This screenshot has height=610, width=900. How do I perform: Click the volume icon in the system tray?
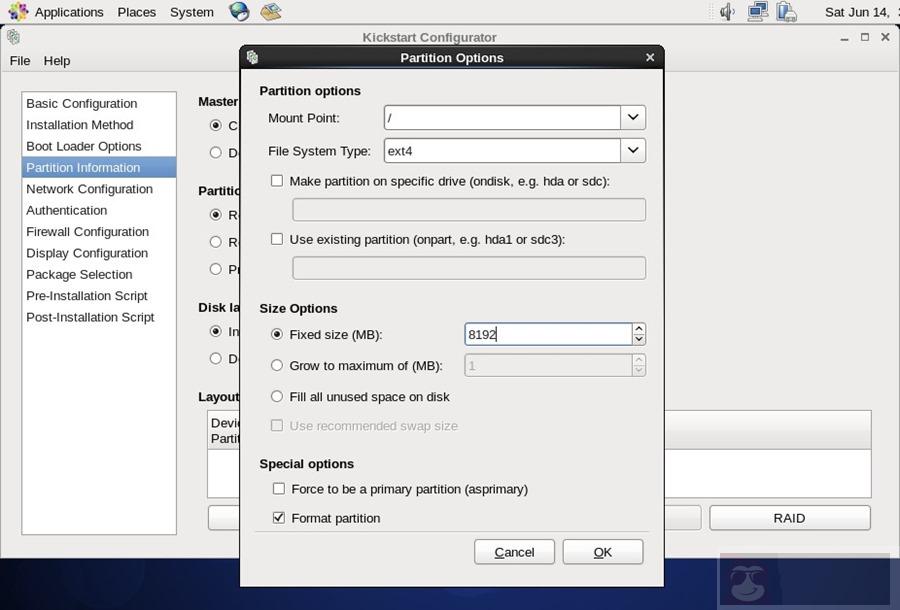(x=726, y=12)
